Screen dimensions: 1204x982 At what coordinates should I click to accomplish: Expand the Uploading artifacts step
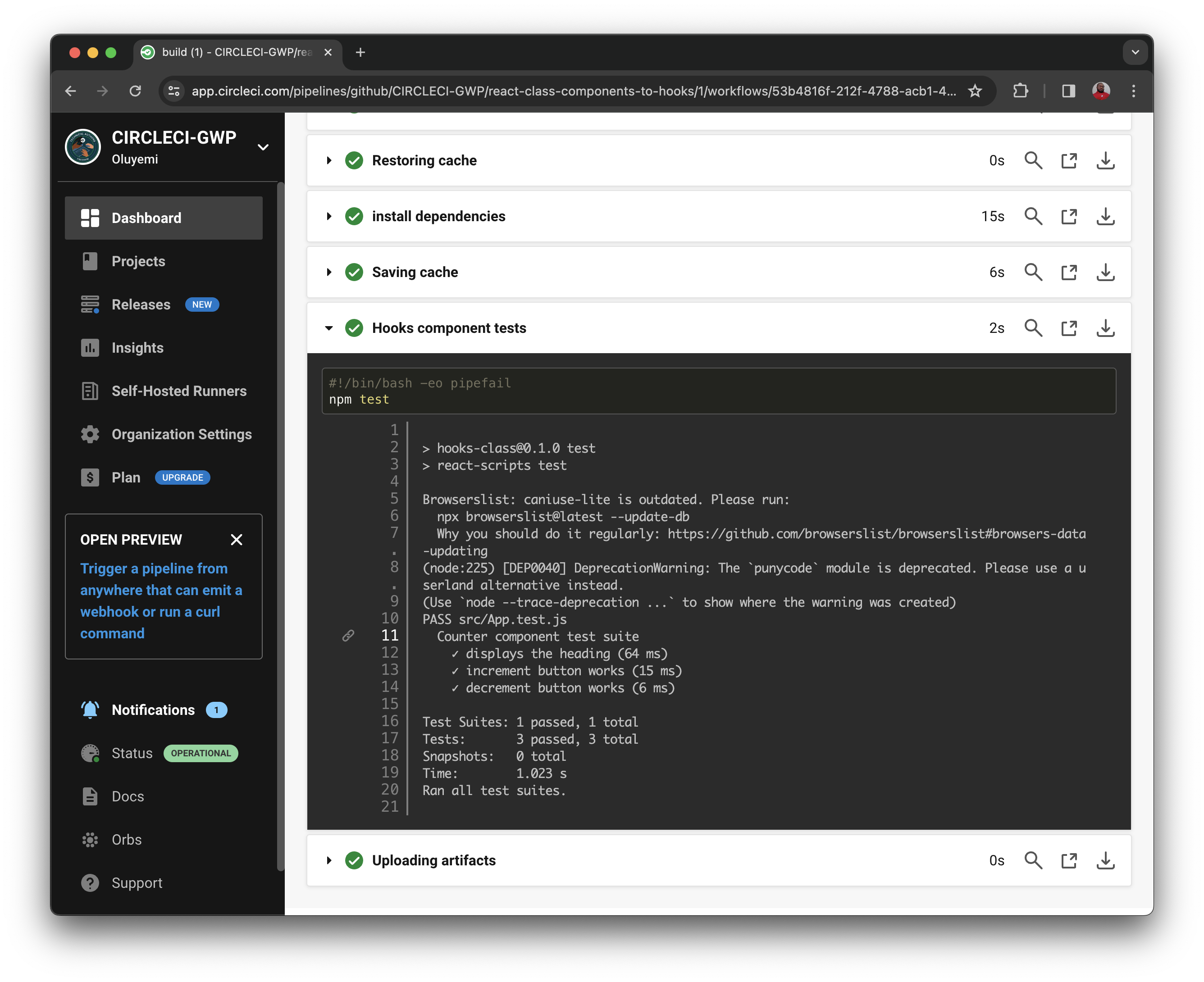tap(329, 860)
